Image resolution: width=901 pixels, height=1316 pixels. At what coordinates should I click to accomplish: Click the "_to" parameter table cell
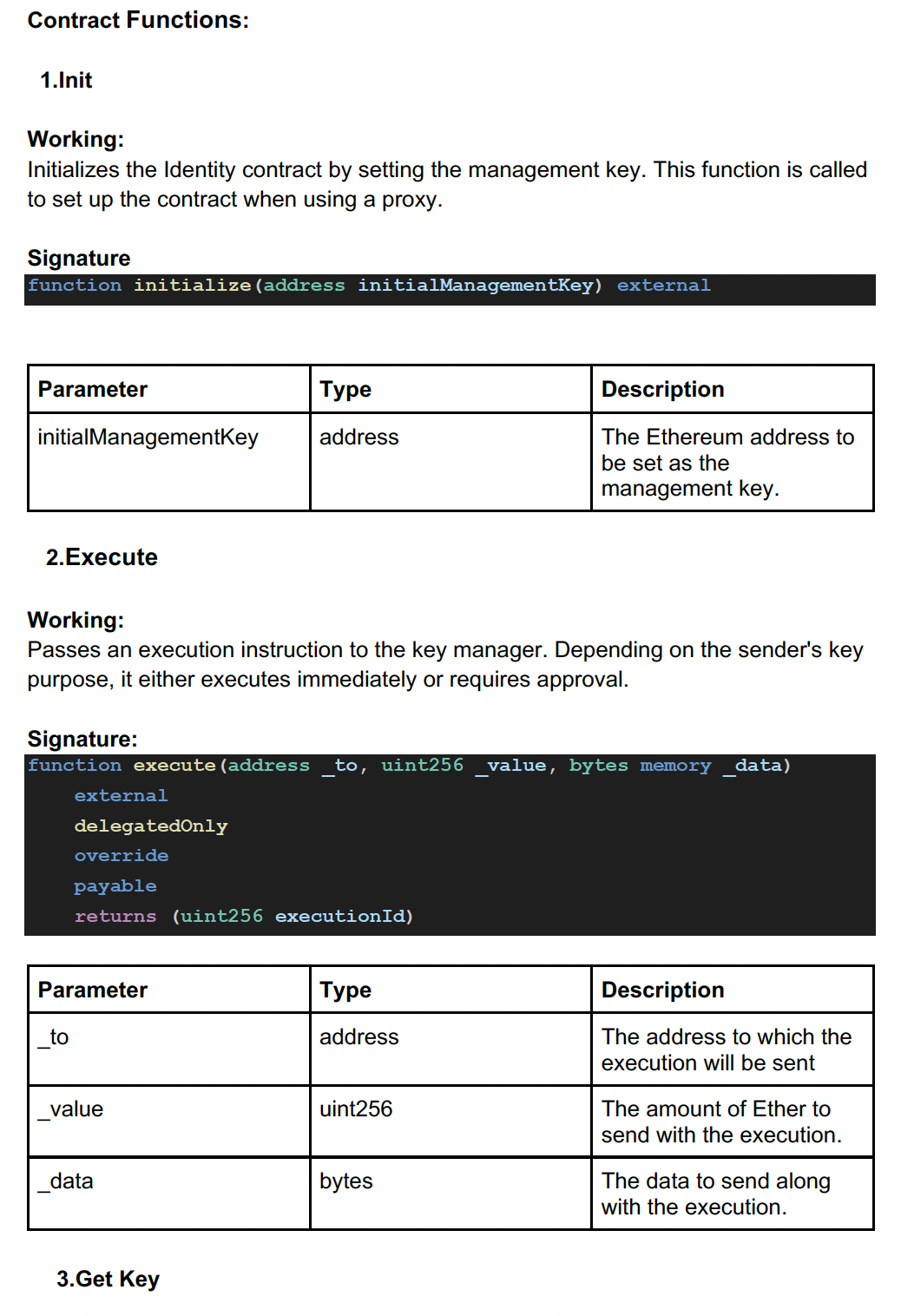click(54, 1037)
